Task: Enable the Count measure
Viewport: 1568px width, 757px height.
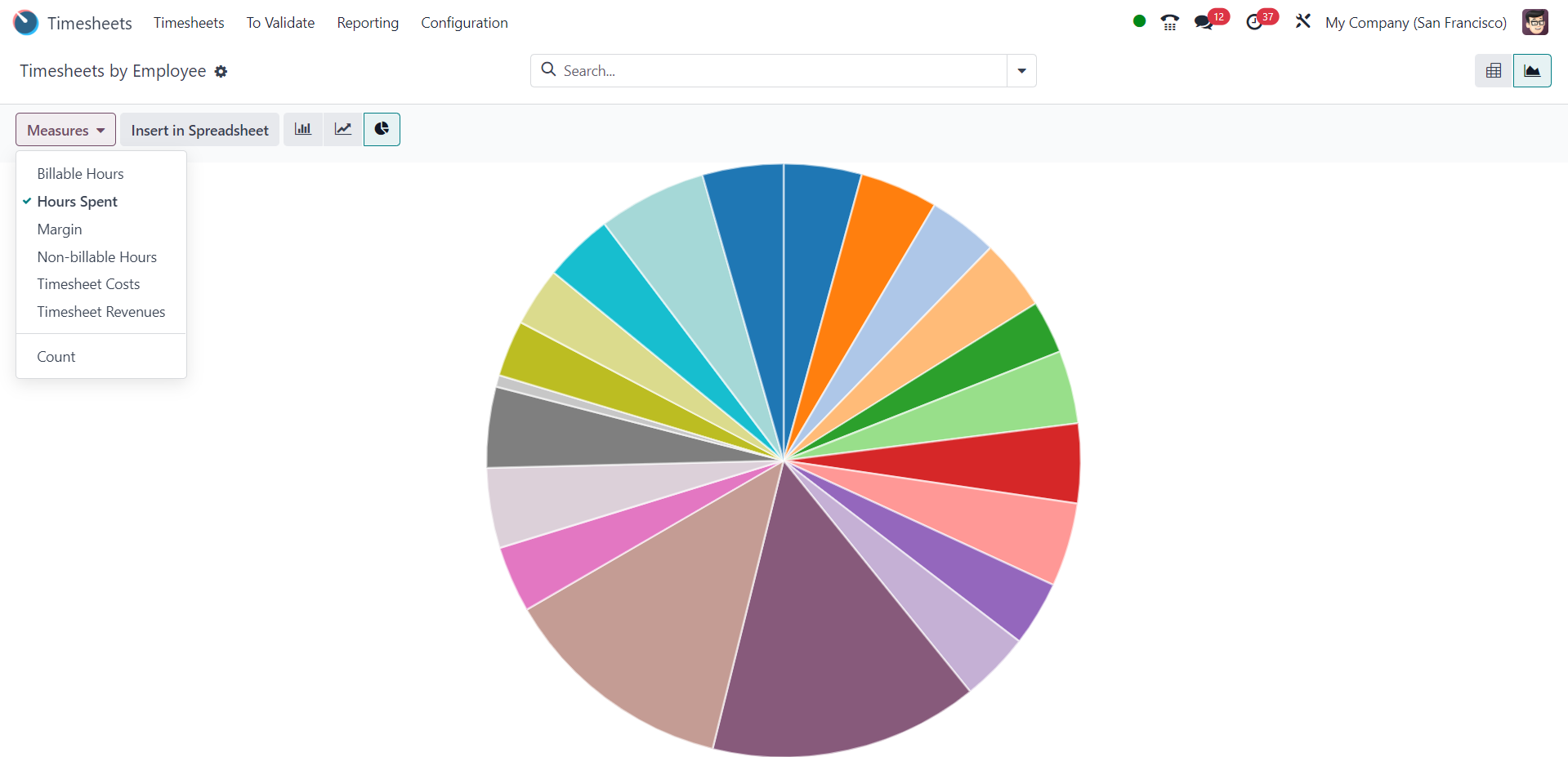Action: click(56, 357)
